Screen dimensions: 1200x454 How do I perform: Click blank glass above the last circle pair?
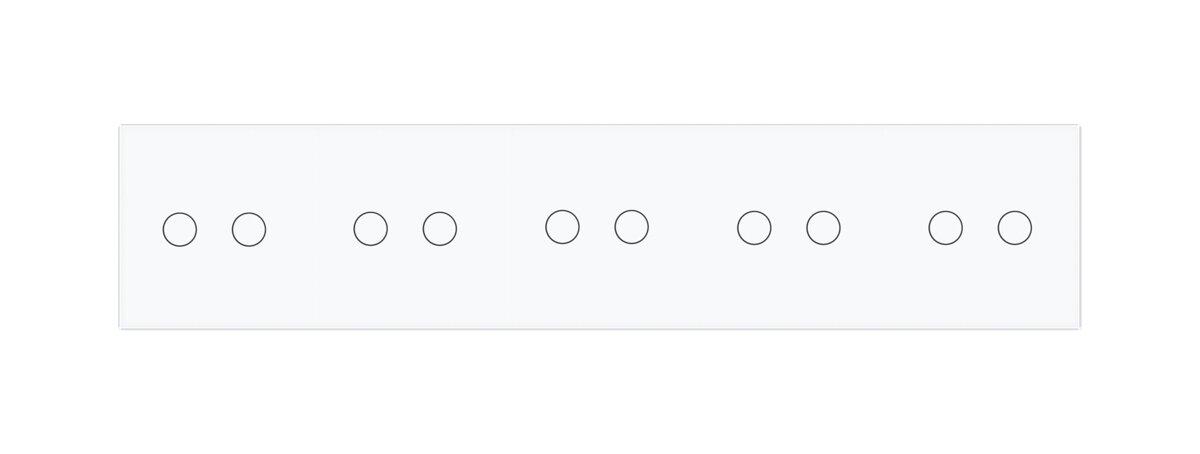(980, 167)
